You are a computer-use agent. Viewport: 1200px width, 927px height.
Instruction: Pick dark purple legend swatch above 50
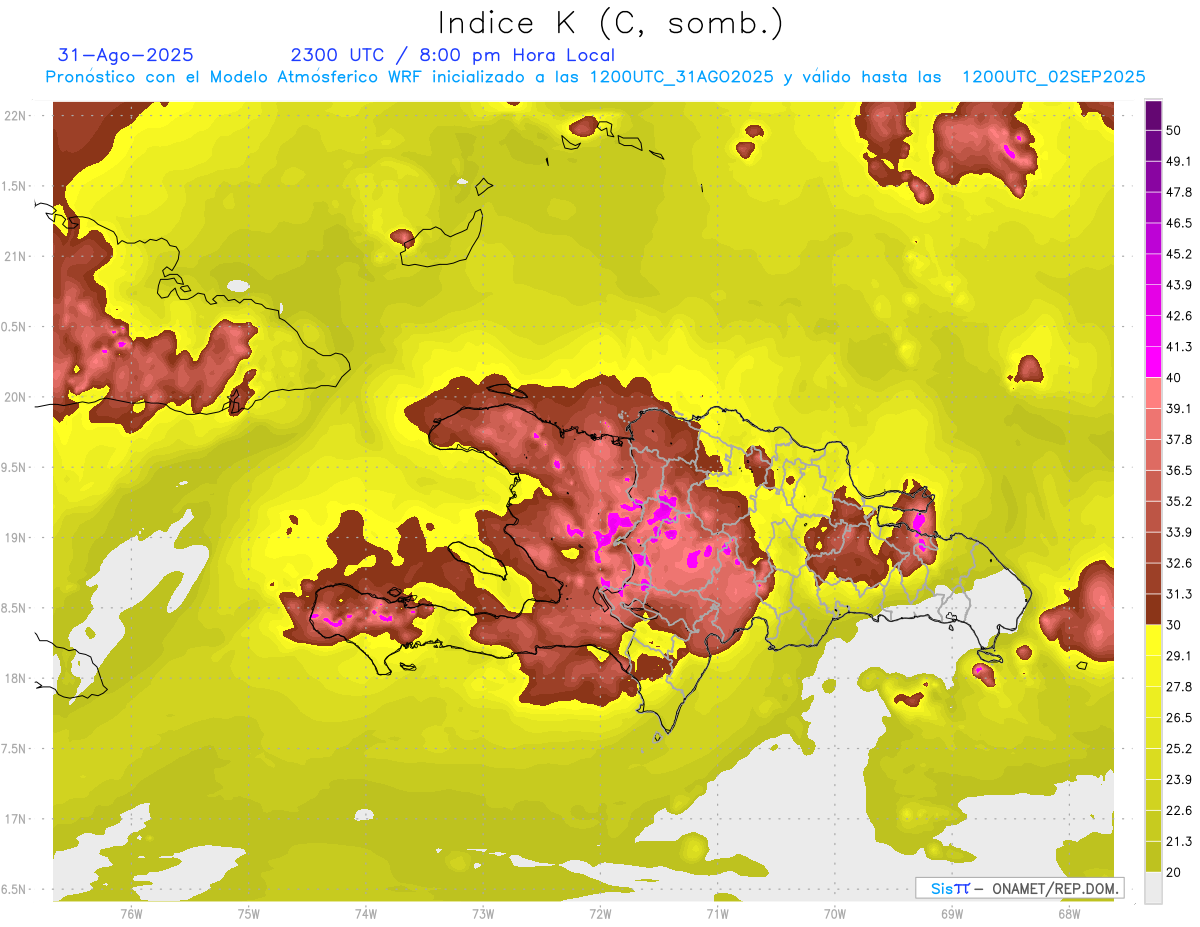[1153, 116]
